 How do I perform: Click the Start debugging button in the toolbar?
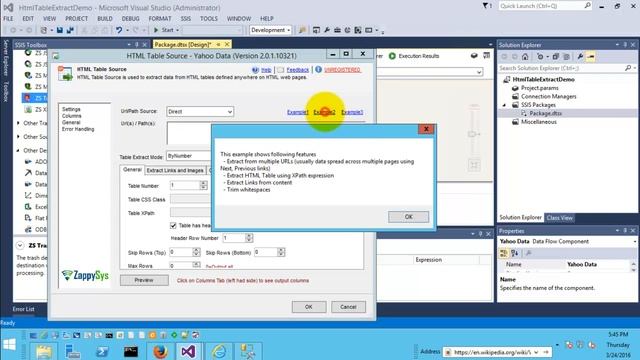[164, 30]
